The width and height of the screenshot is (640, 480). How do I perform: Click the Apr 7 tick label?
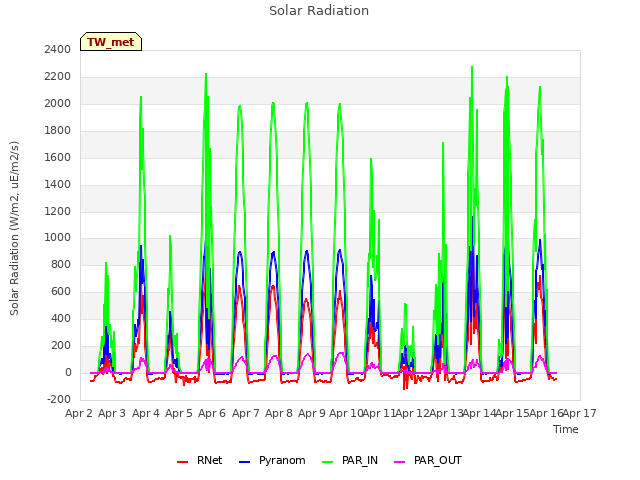tap(246, 413)
